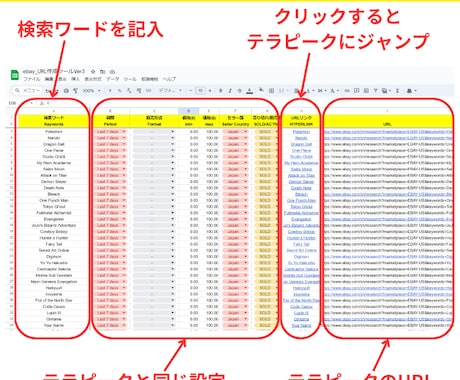Click the Naruto hyperlink
Image resolution: width=460 pixels, height=380 pixels.
tap(301, 138)
